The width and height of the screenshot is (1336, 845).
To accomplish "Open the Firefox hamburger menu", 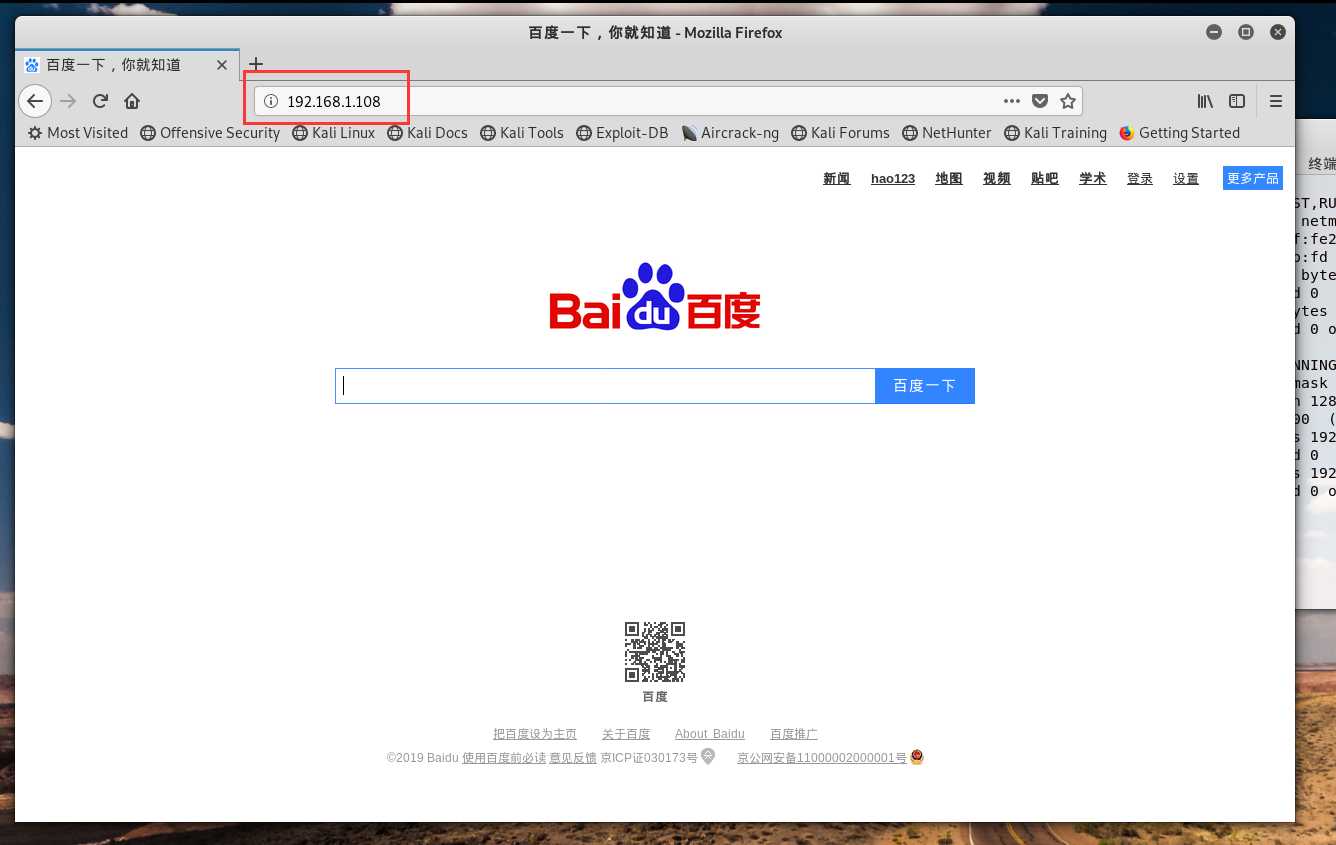I will tap(1276, 101).
